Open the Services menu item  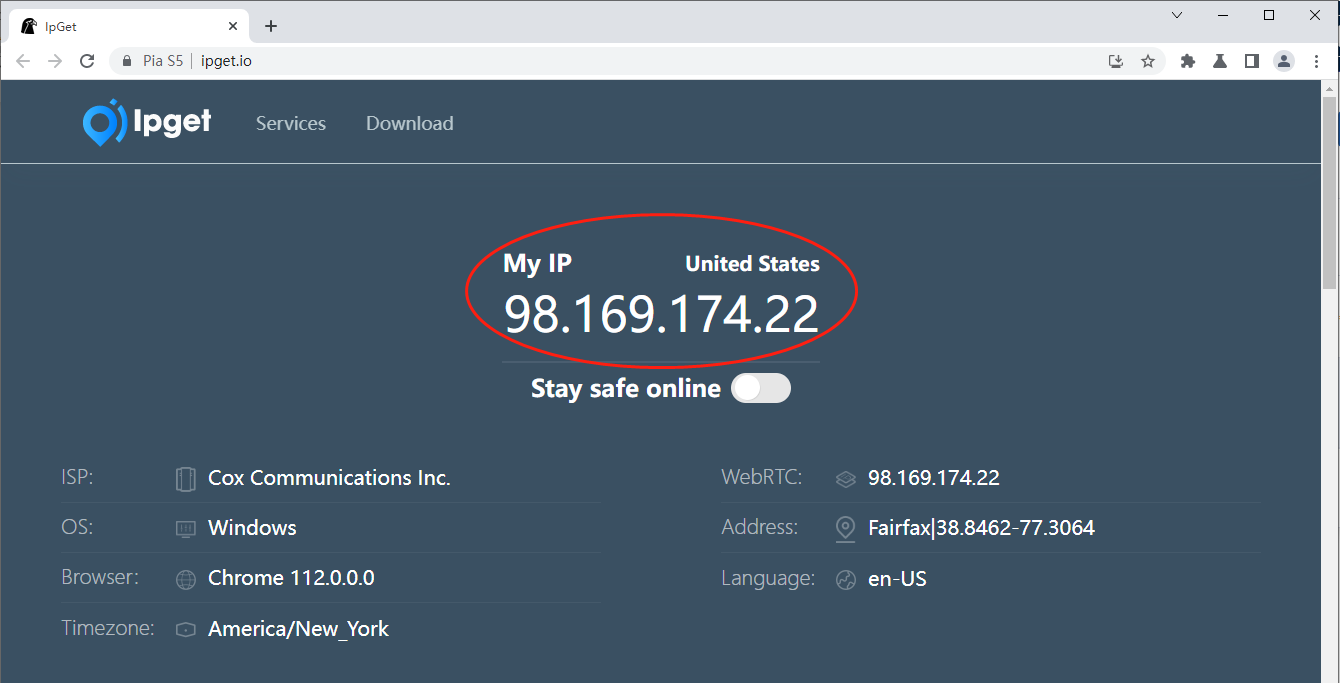pos(290,123)
